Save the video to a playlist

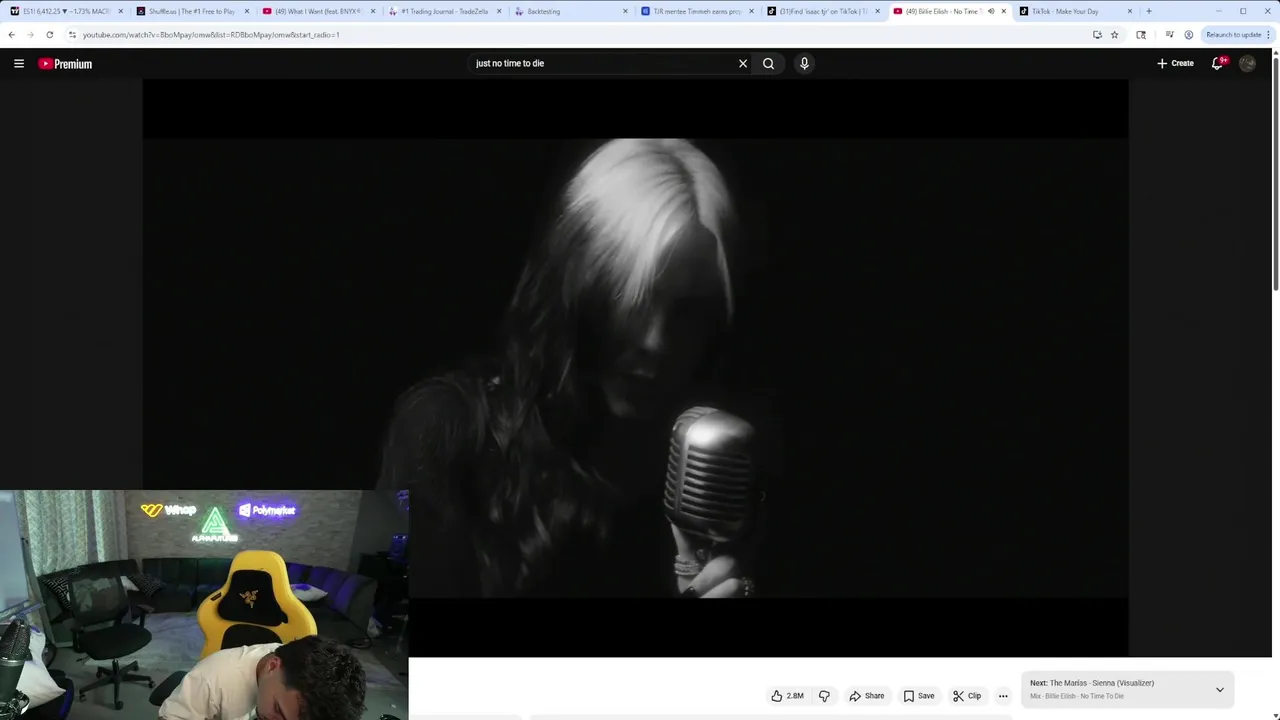click(x=918, y=696)
